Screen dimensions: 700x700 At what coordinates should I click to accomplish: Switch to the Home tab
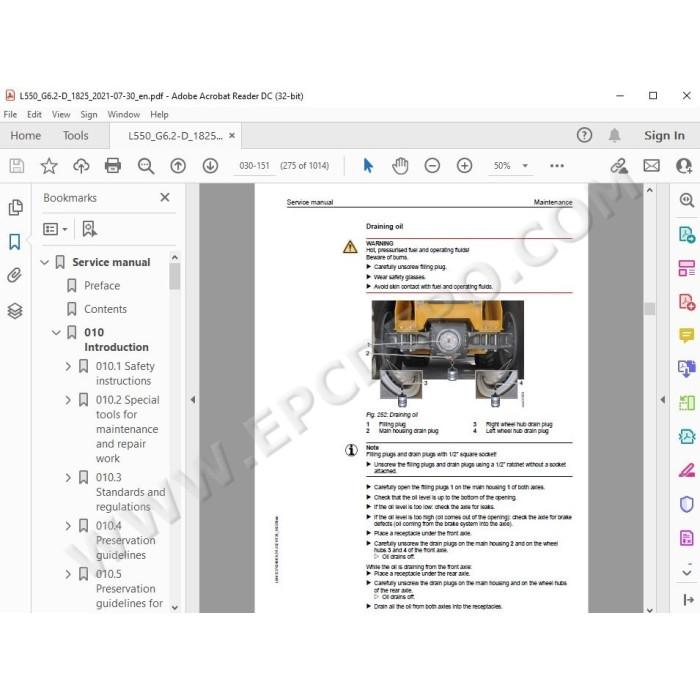(x=25, y=135)
